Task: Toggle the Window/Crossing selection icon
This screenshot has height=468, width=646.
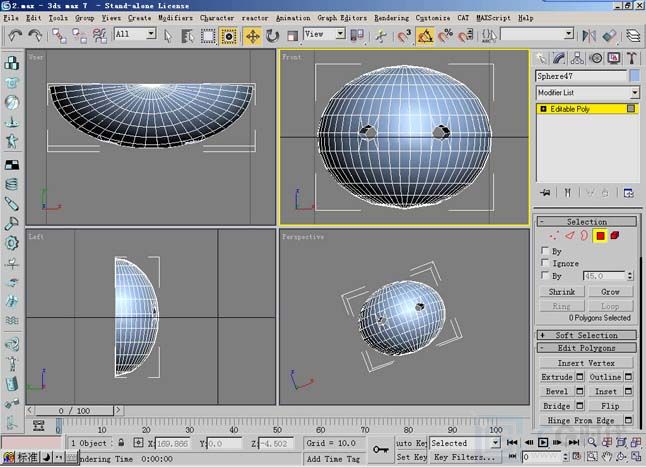Action: tap(228, 36)
